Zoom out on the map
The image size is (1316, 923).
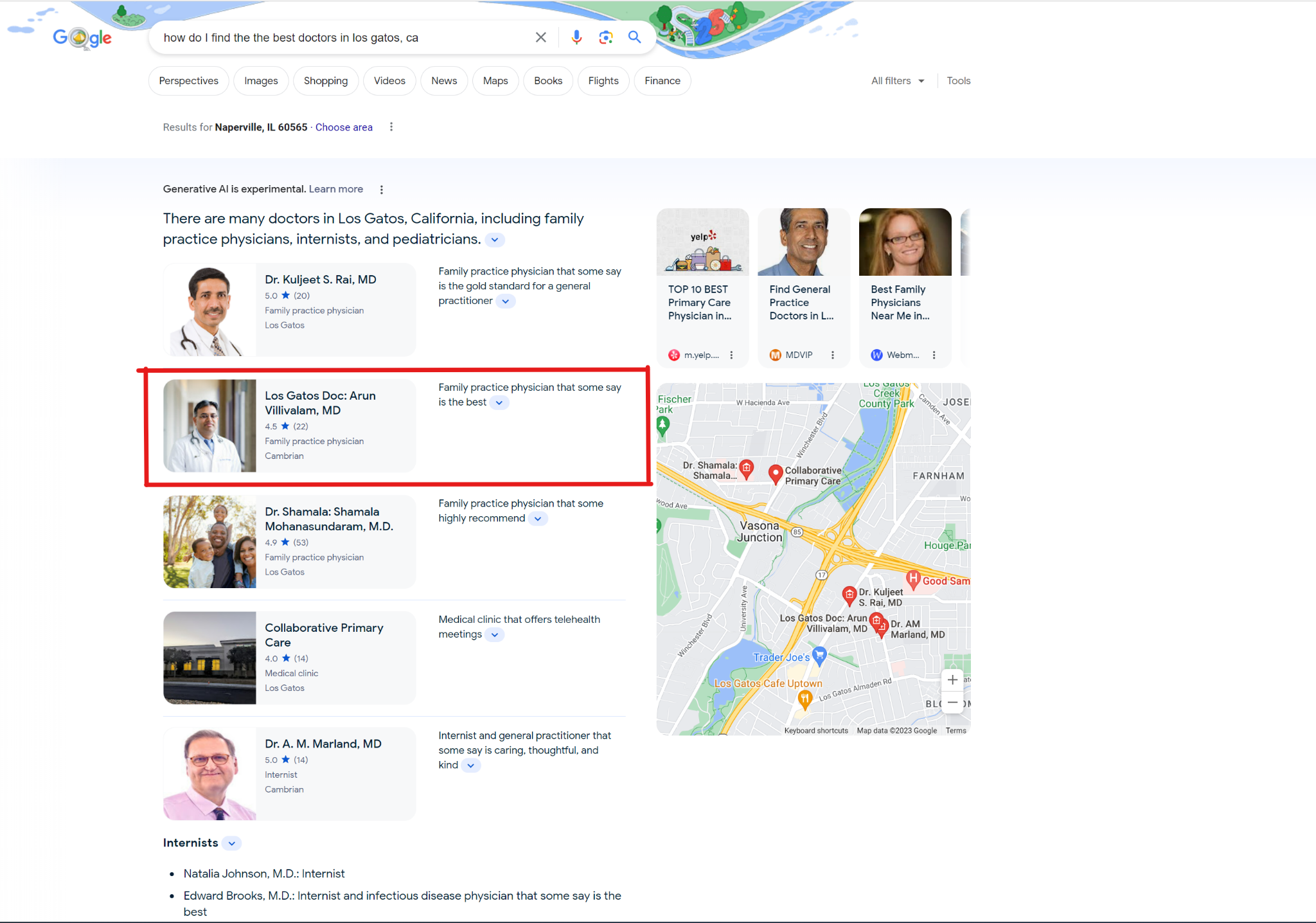click(x=952, y=703)
